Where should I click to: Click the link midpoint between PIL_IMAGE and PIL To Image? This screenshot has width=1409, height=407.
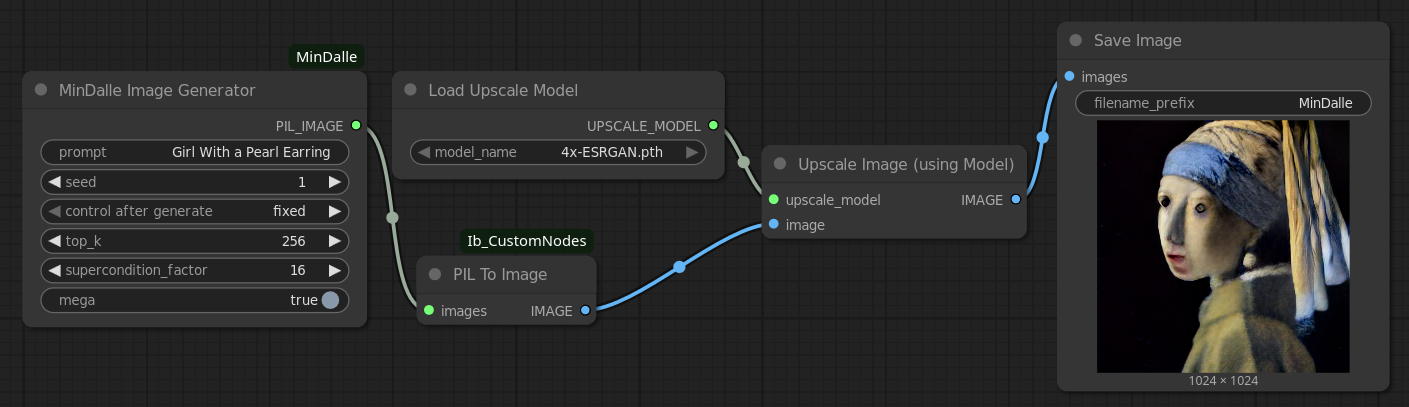pyautogui.click(x=393, y=217)
